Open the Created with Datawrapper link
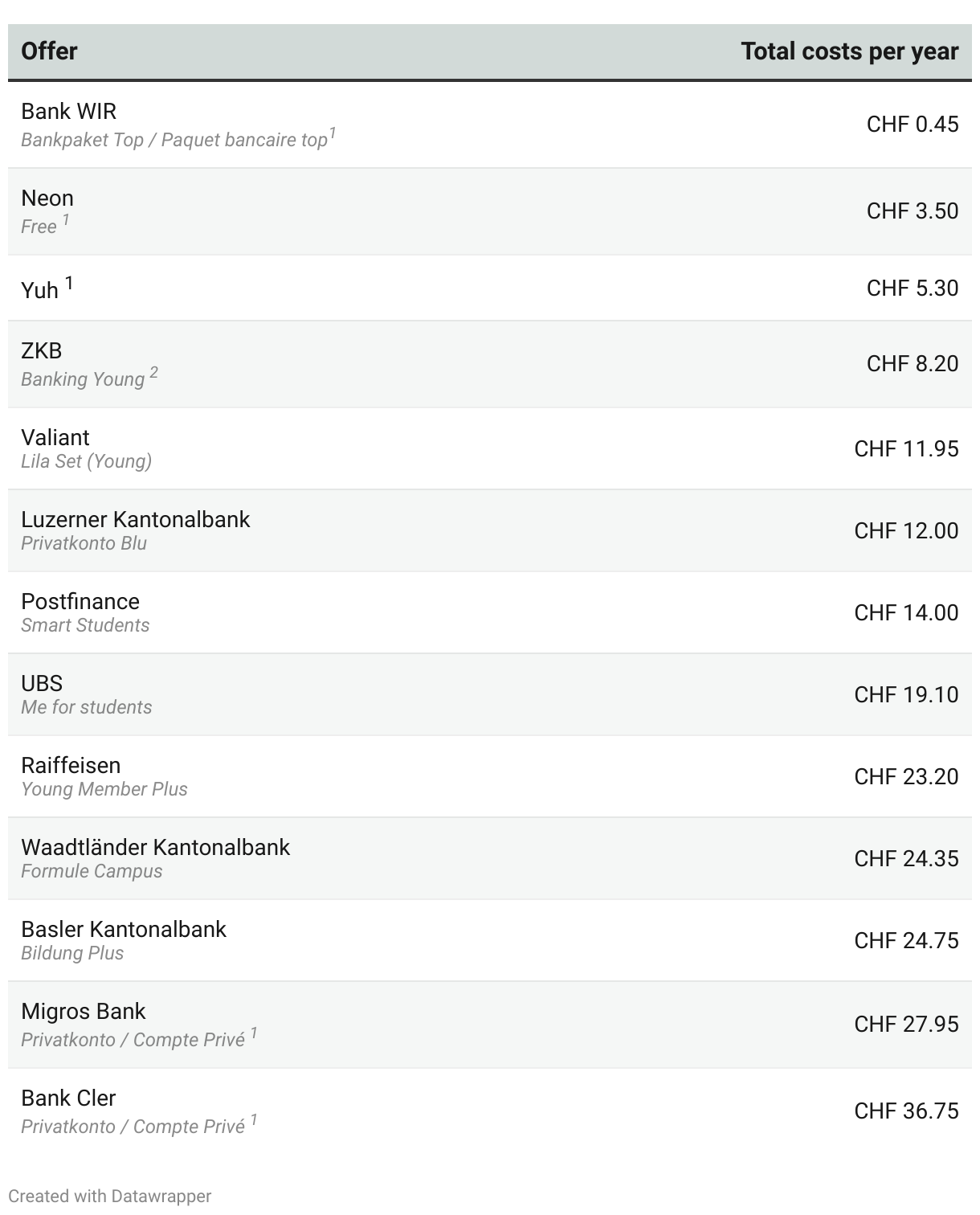This screenshot has width=980, height=1215. tap(109, 1196)
